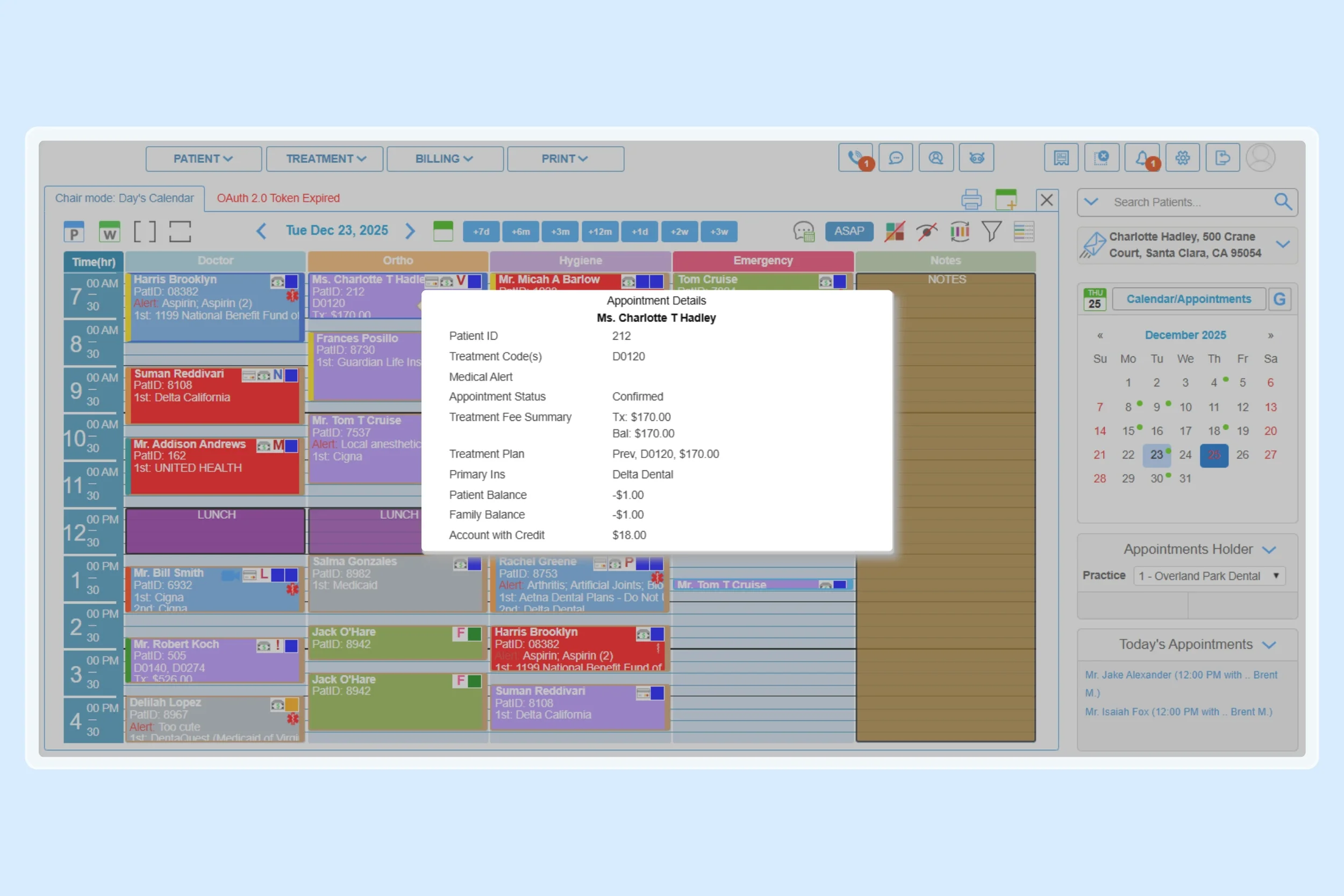The image size is (1344, 896).
Task: Open the messaging with calendar icon on the toolbar
Action: [x=804, y=232]
